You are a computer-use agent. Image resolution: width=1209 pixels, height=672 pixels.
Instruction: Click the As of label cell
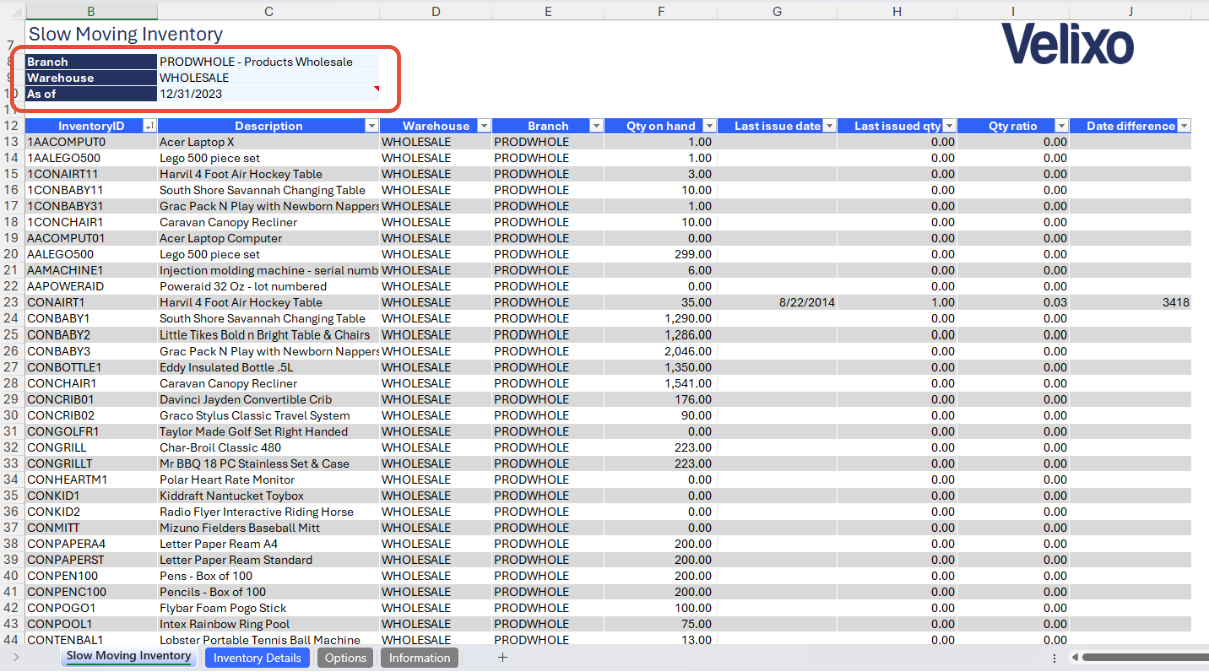point(91,94)
